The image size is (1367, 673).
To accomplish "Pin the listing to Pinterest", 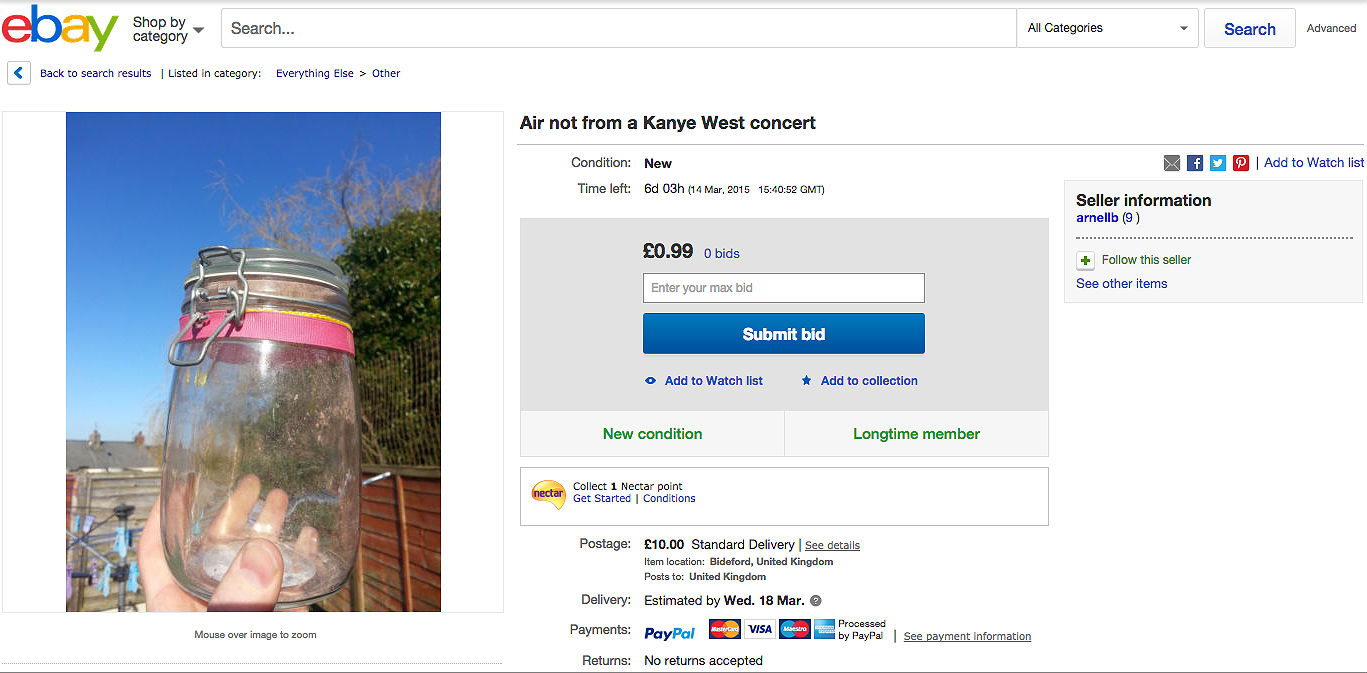I will click(x=1240, y=162).
